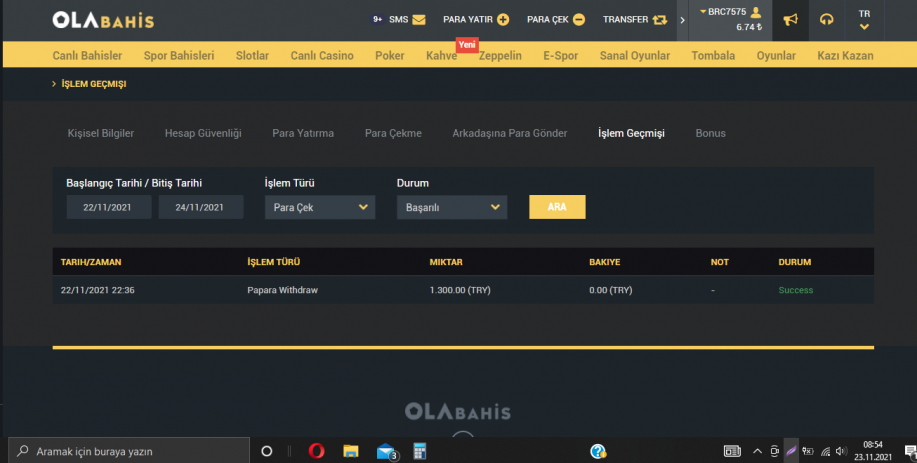Screen dimensions: 917x463
Task: Open Sanal Oyunlar menu
Action: click(635, 56)
